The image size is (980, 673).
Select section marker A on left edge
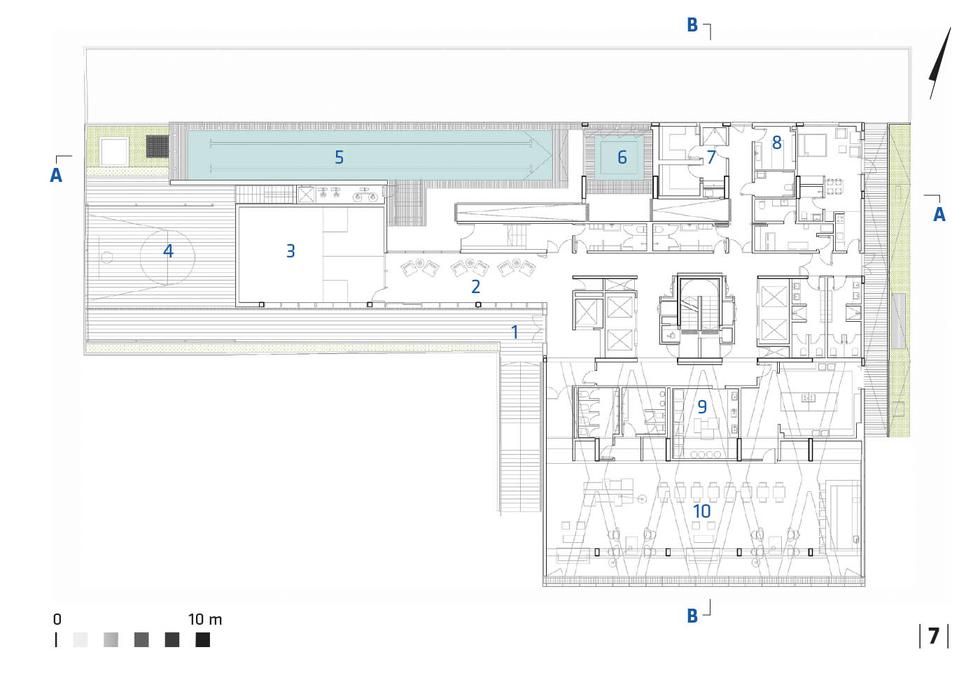coord(57,176)
